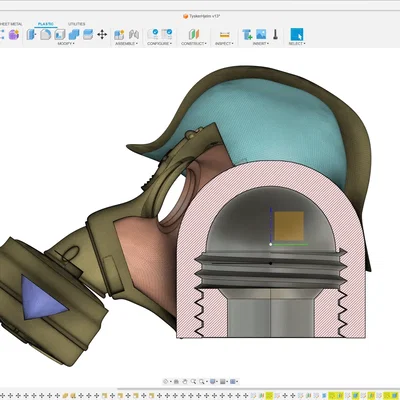This screenshot has height=400, width=400.
Task: Expand the Zoom Window dropdown arrow
Action: point(206,382)
